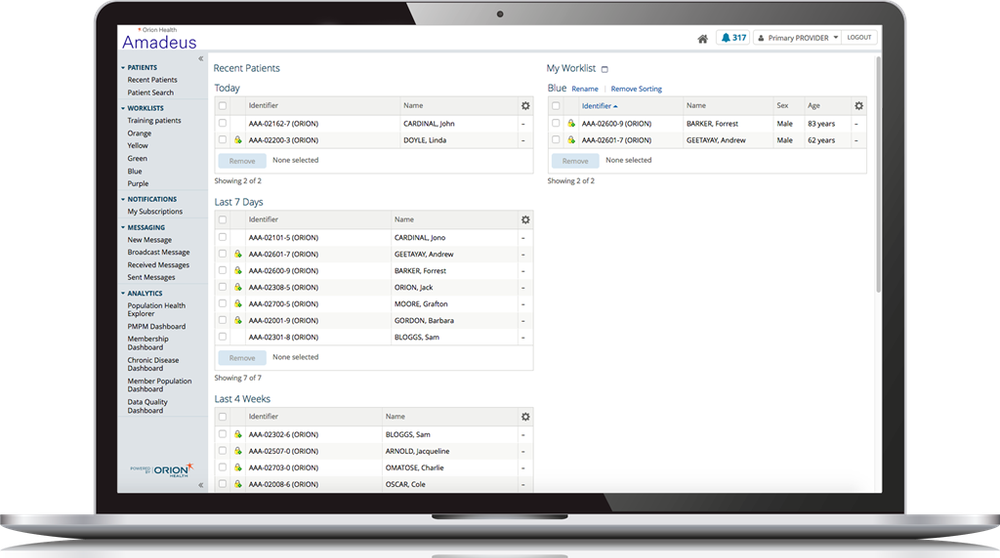The image size is (1000, 558).
Task: Click worklist icon beside GEETAYAY, Andrew 62 years
Action: [571, 140]
